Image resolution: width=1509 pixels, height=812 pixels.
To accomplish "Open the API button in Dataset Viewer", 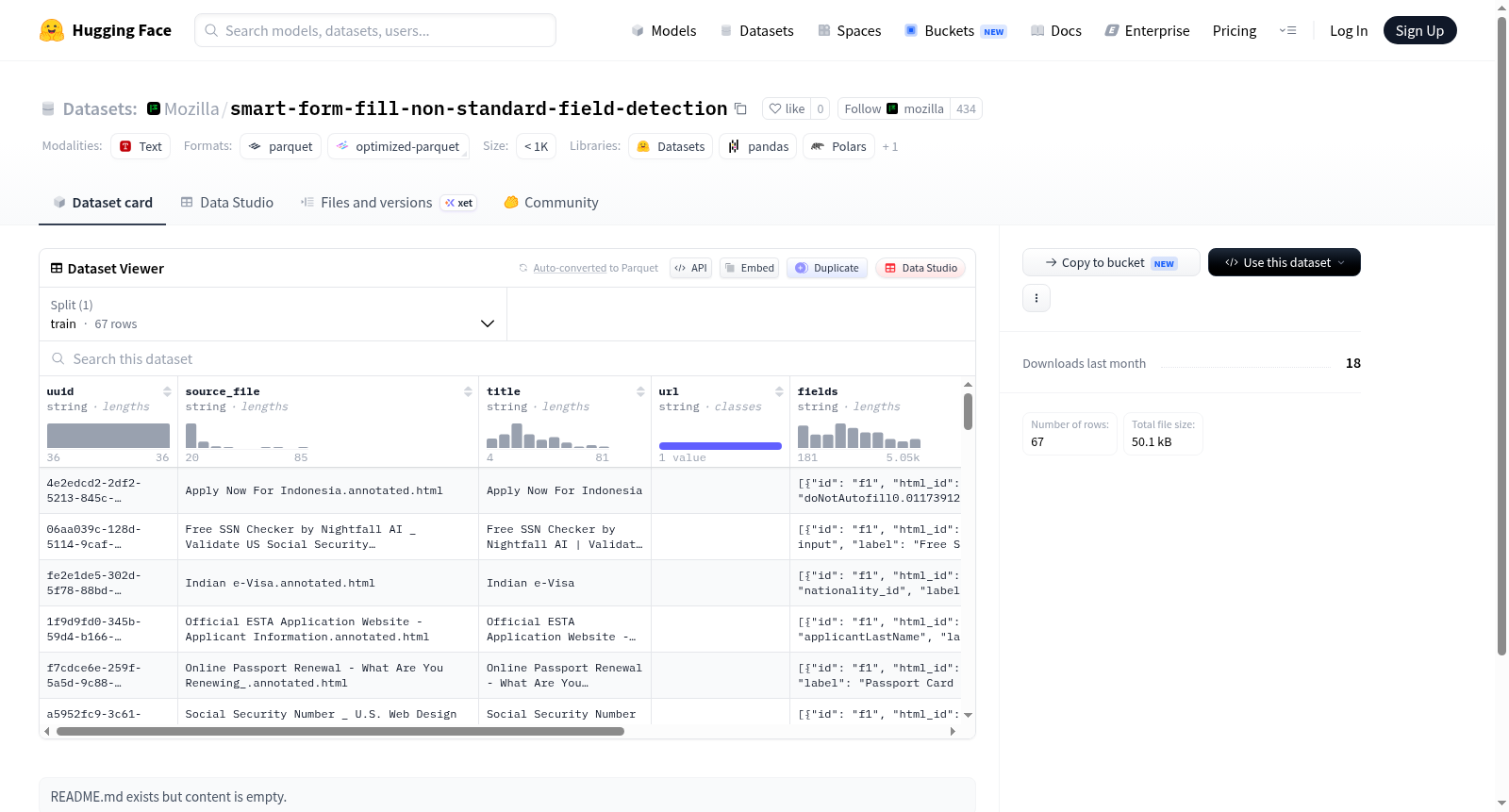I will pos(690,268).
